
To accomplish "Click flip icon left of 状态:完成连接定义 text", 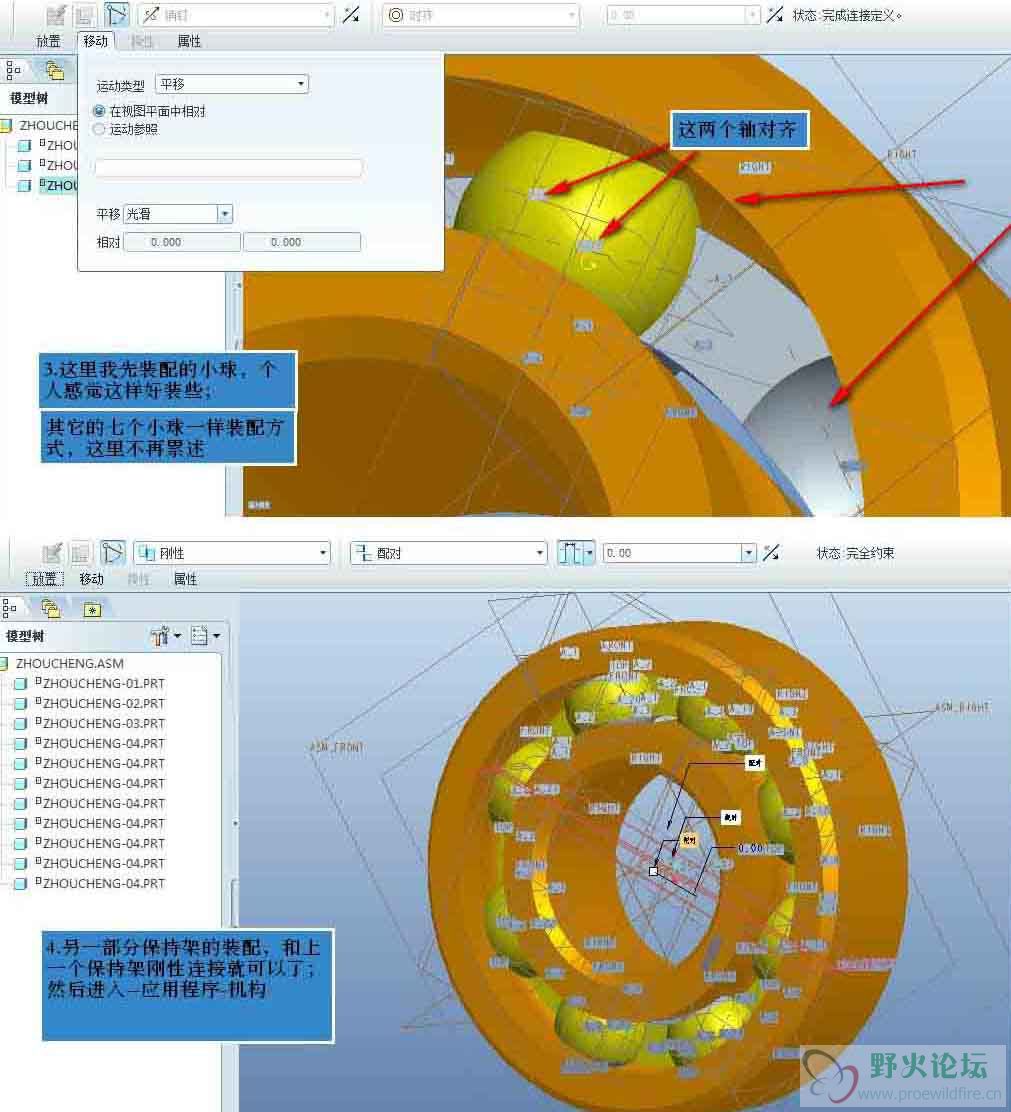I will pyautogui.click(x=775, y=15).
